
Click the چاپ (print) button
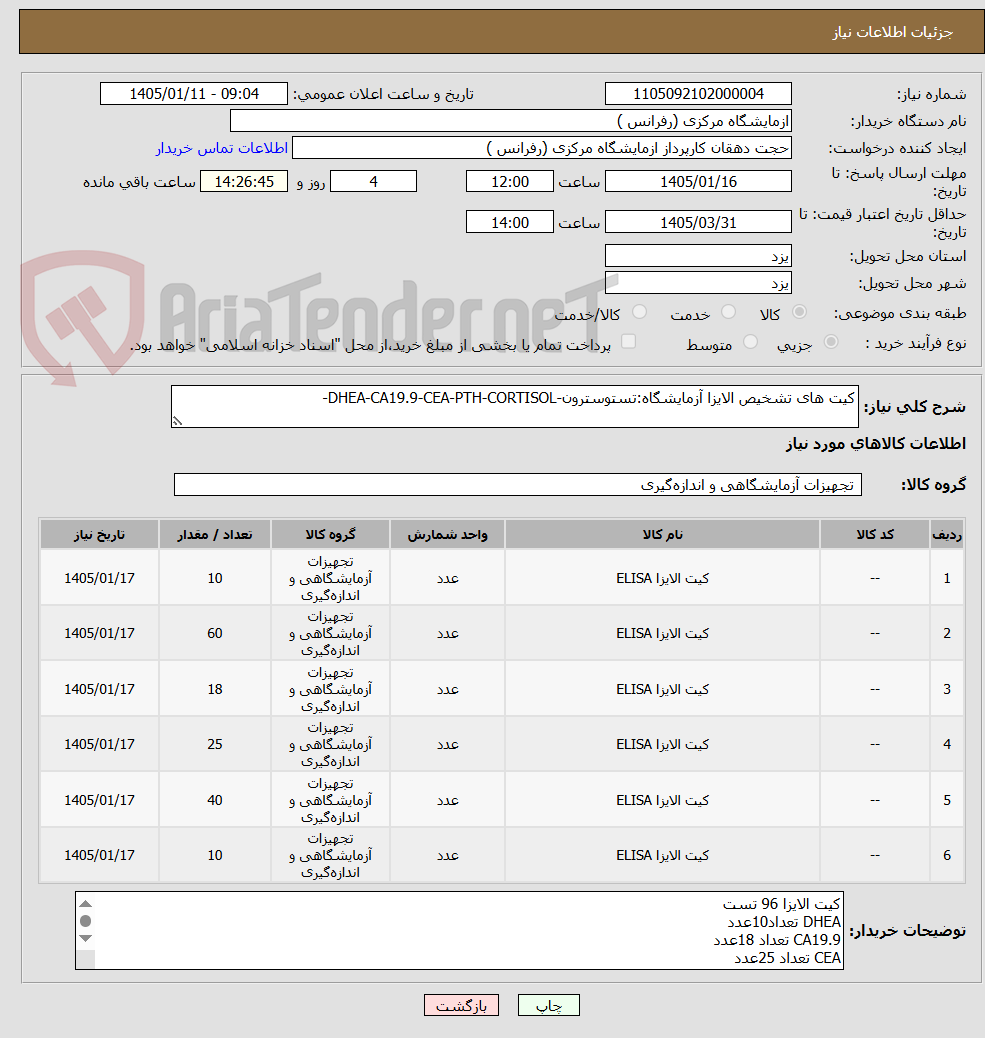(548, 1006)
